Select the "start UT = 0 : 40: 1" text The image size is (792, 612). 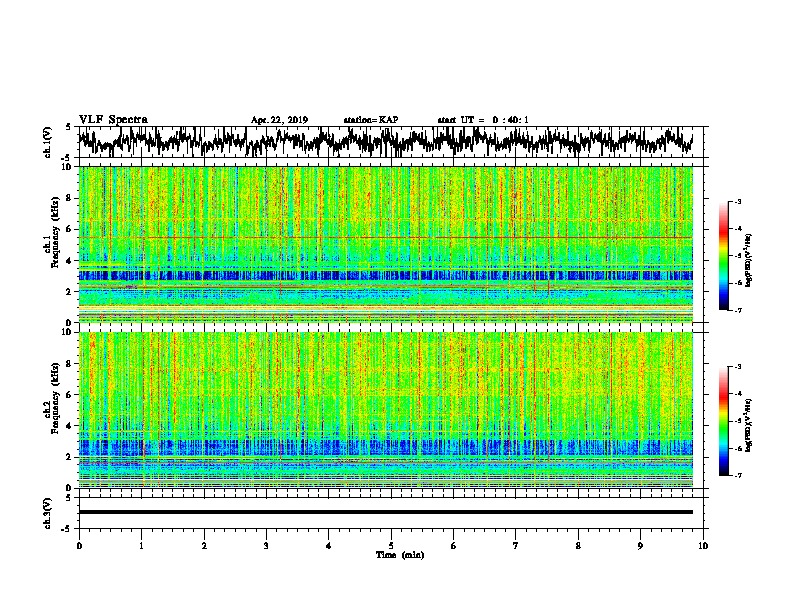click(483, 120)
